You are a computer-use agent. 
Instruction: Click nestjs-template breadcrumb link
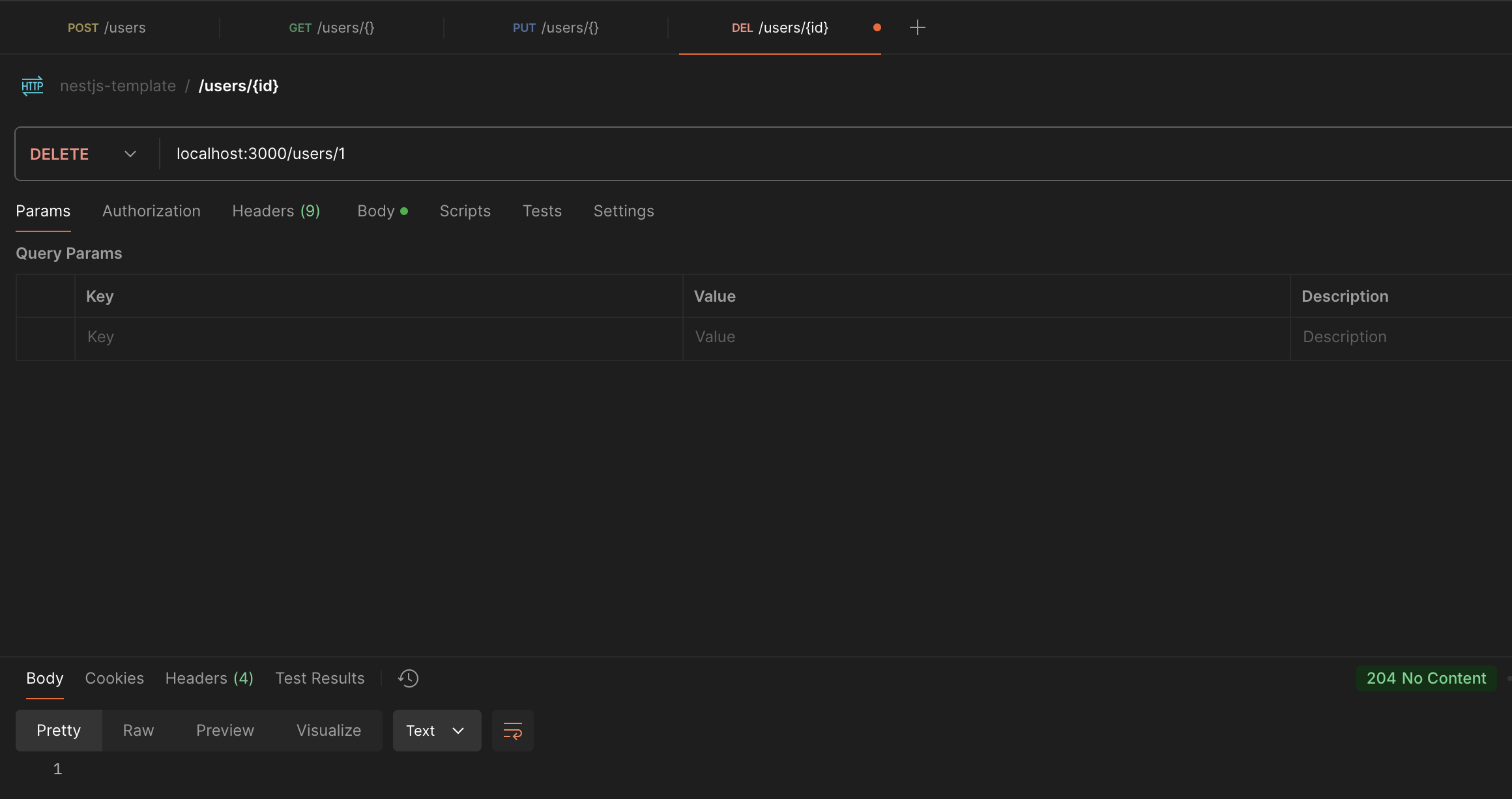pos(118,86)
